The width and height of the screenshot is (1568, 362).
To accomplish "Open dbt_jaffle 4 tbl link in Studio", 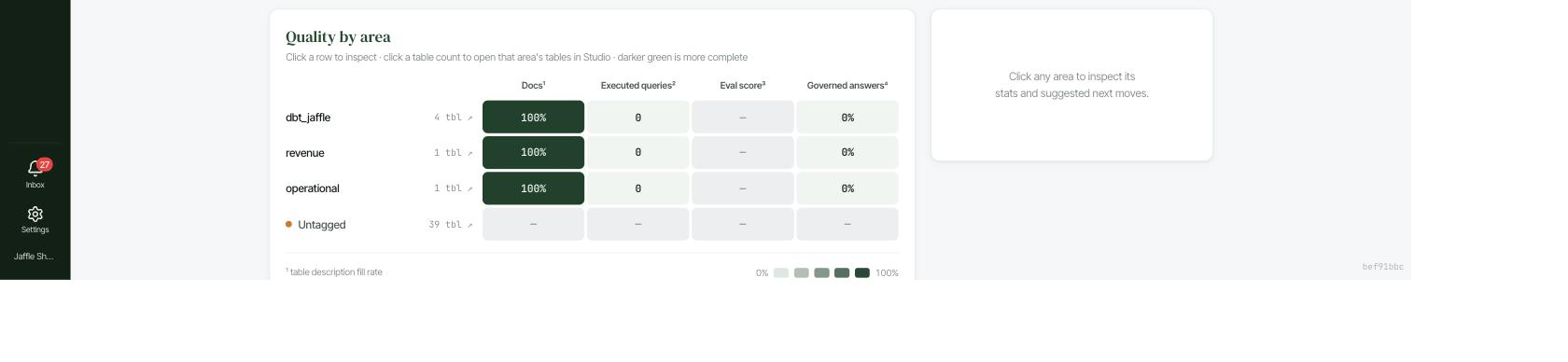I will [453, 118].
